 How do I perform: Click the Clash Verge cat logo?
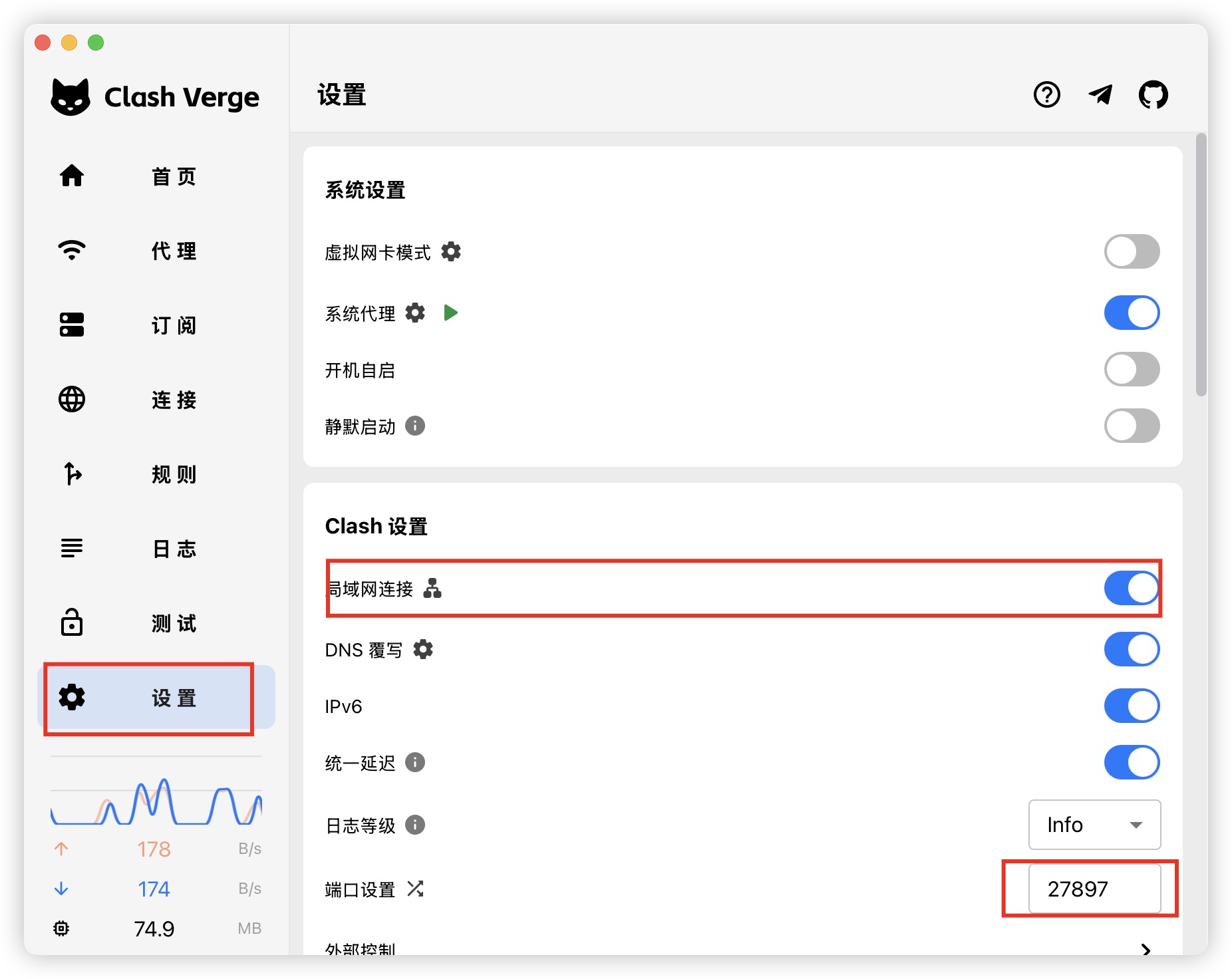coord(71,97)
